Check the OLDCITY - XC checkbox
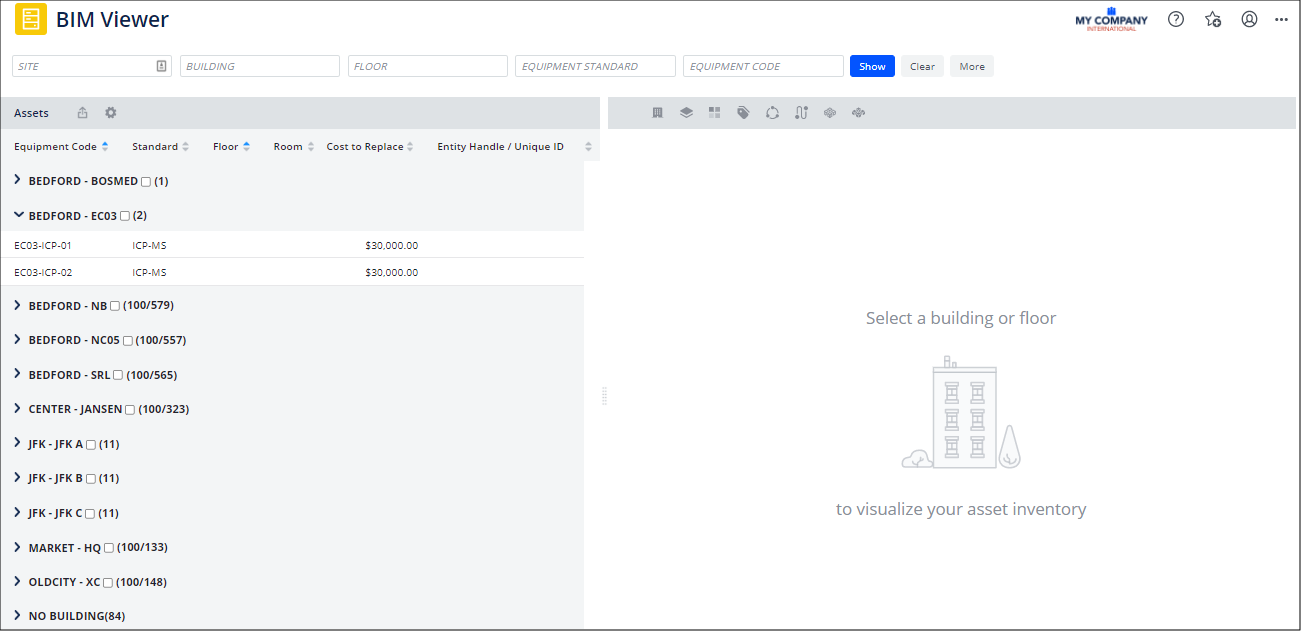This screenshot has width=1310, height=640. [108, 582]
